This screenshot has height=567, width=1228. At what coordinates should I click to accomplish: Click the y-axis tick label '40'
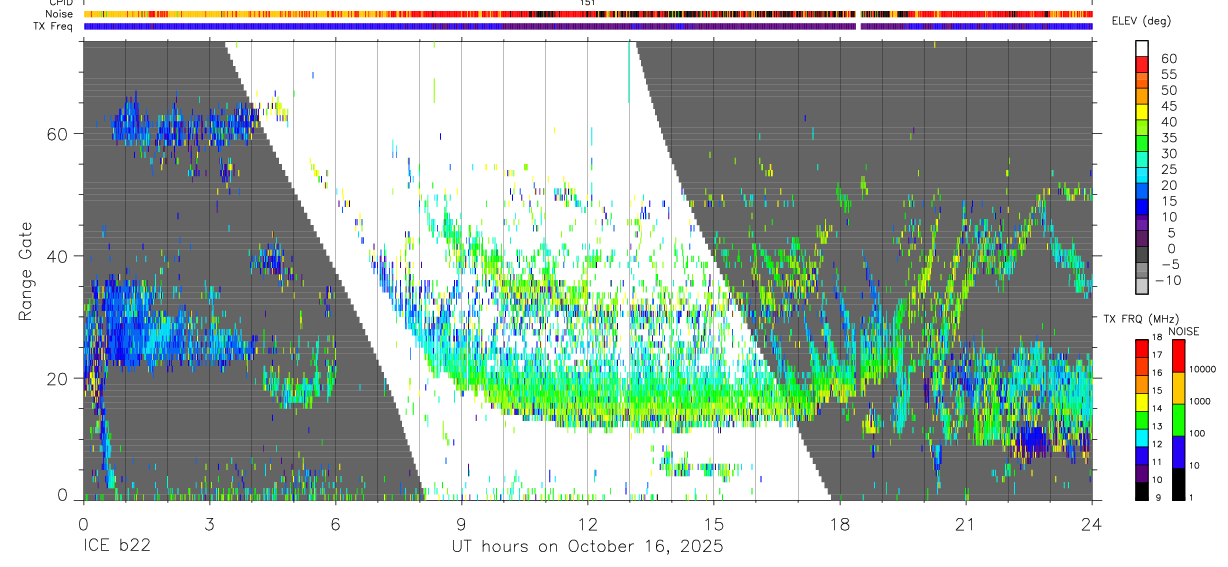(59, 256)
